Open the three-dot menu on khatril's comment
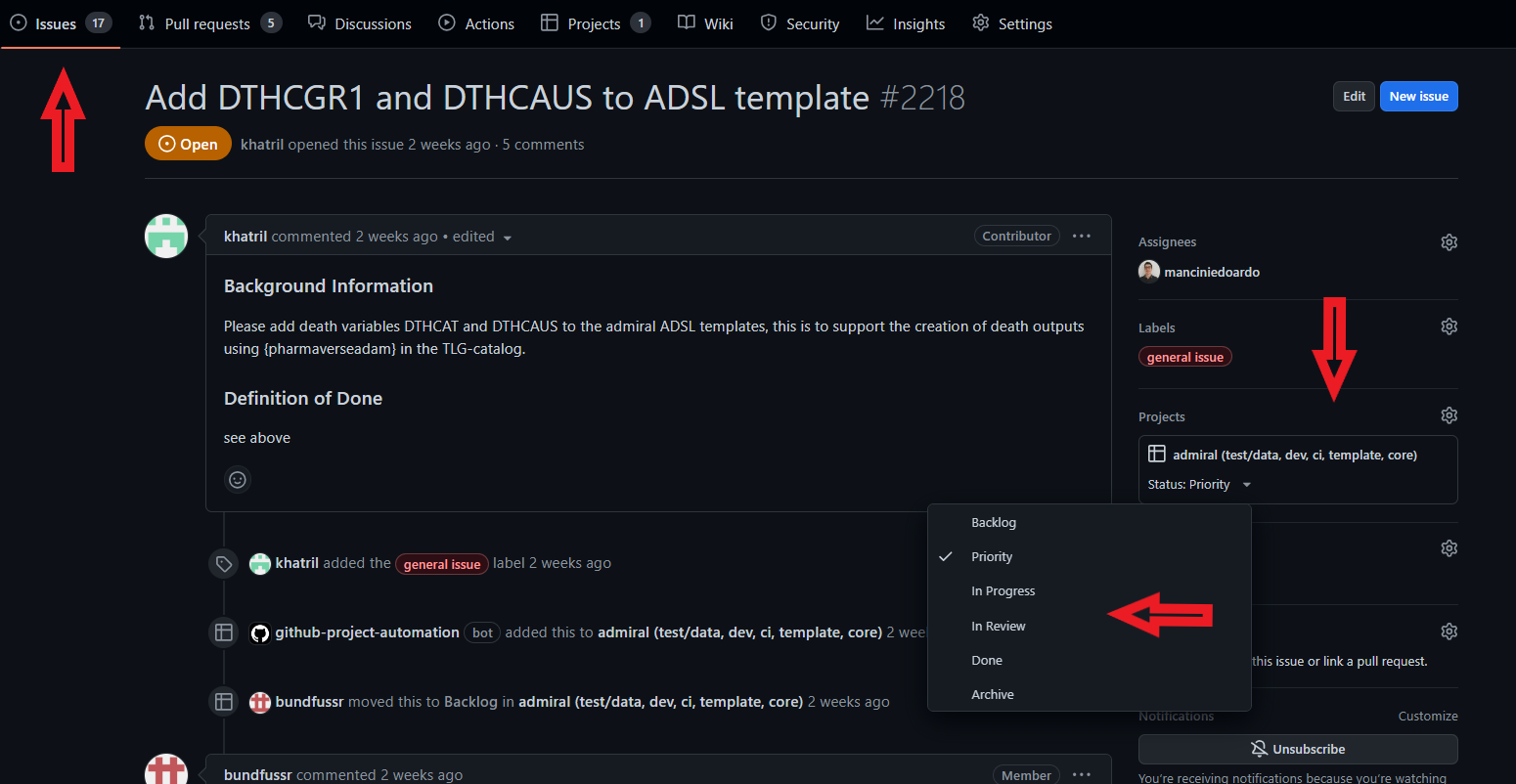Image resolution: width=1516 pixels, height=784 pixels. (1081, 237)
